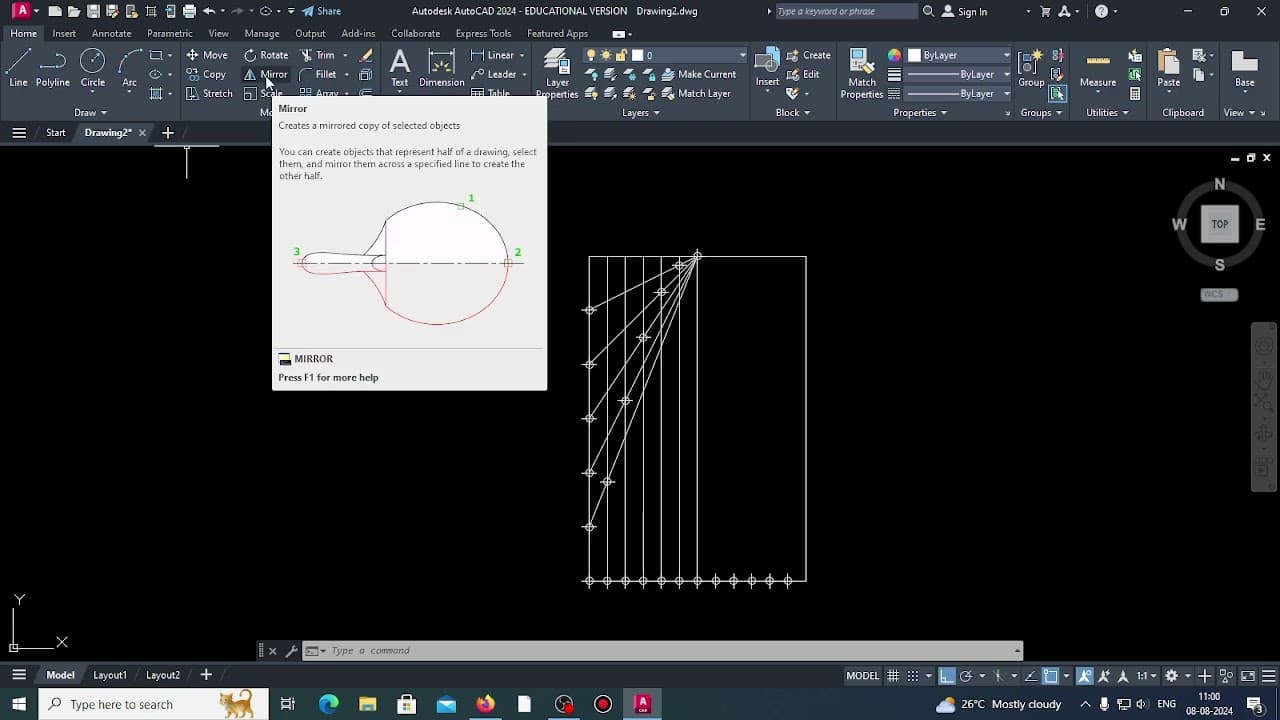The height and width of the screenshot is (720, 1280).
Task: Open the layer name dropdown
Action: click(692, 55)
